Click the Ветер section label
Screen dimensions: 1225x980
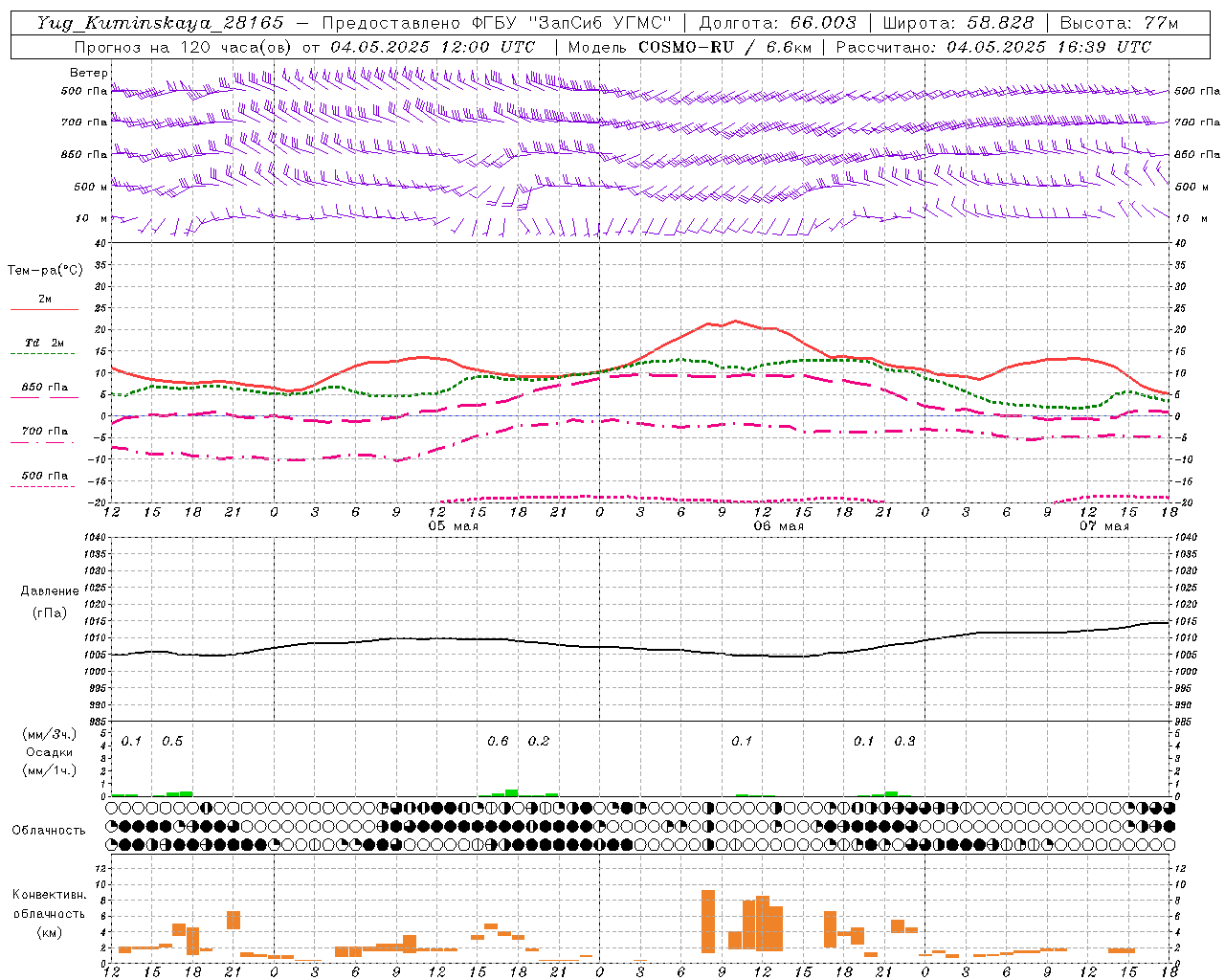click(89, 73)
